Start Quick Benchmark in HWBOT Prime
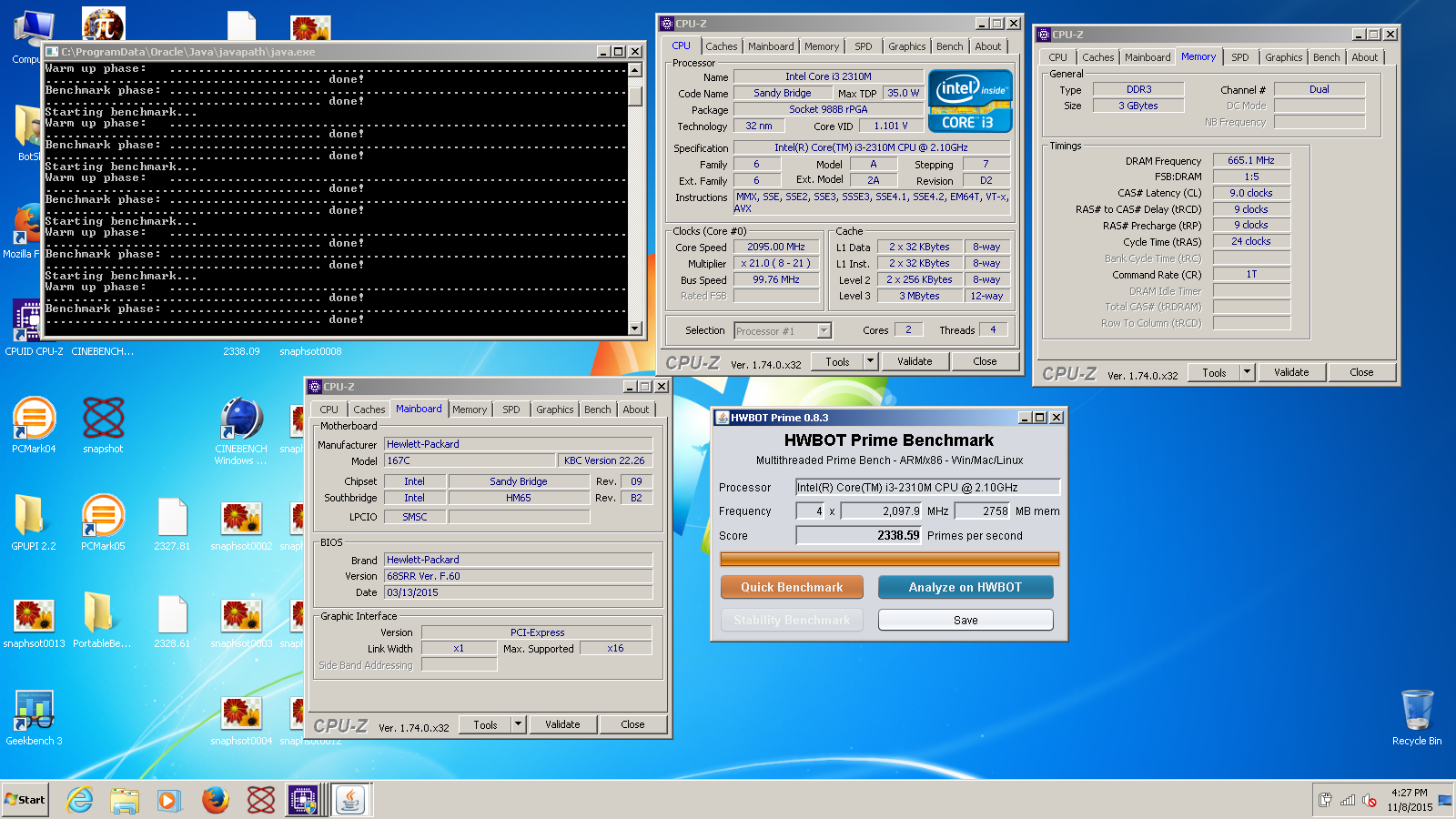 [792, 587]
